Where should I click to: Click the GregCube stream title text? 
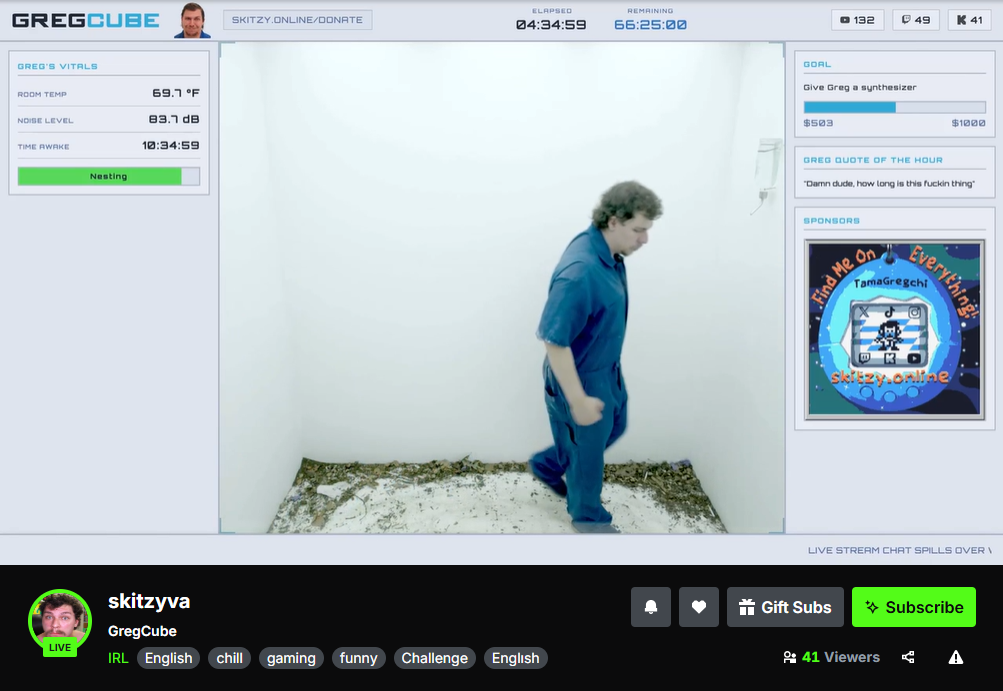pyautogui.click(x=142, y=631)
